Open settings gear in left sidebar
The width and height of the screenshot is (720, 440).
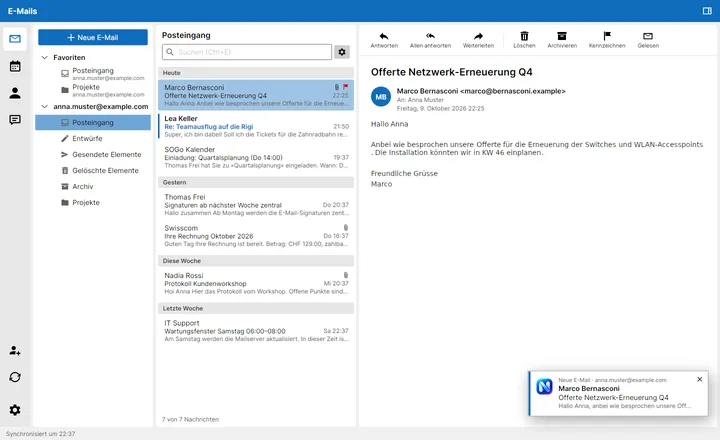tap(15, 410)
